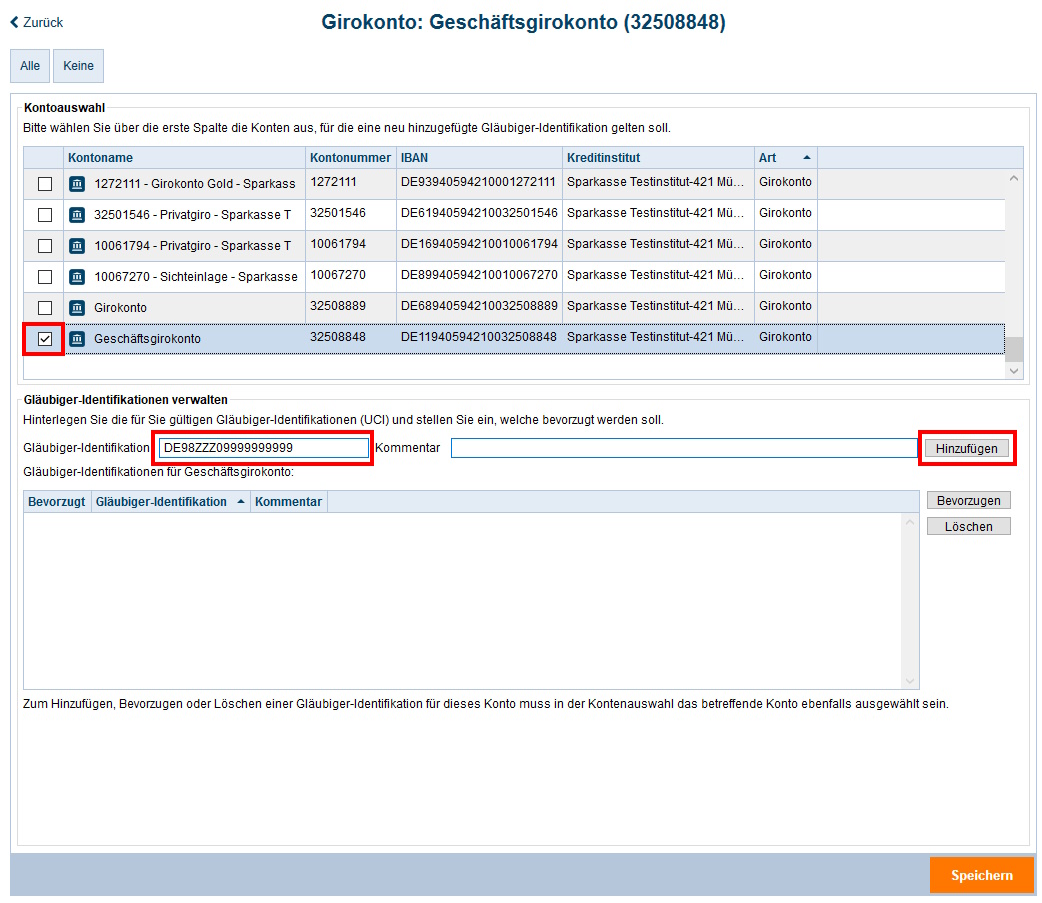The height and width of the screenshot is (903, 1042).
Task: Click sort arrow in Art column header
Action: pos(806,158)
